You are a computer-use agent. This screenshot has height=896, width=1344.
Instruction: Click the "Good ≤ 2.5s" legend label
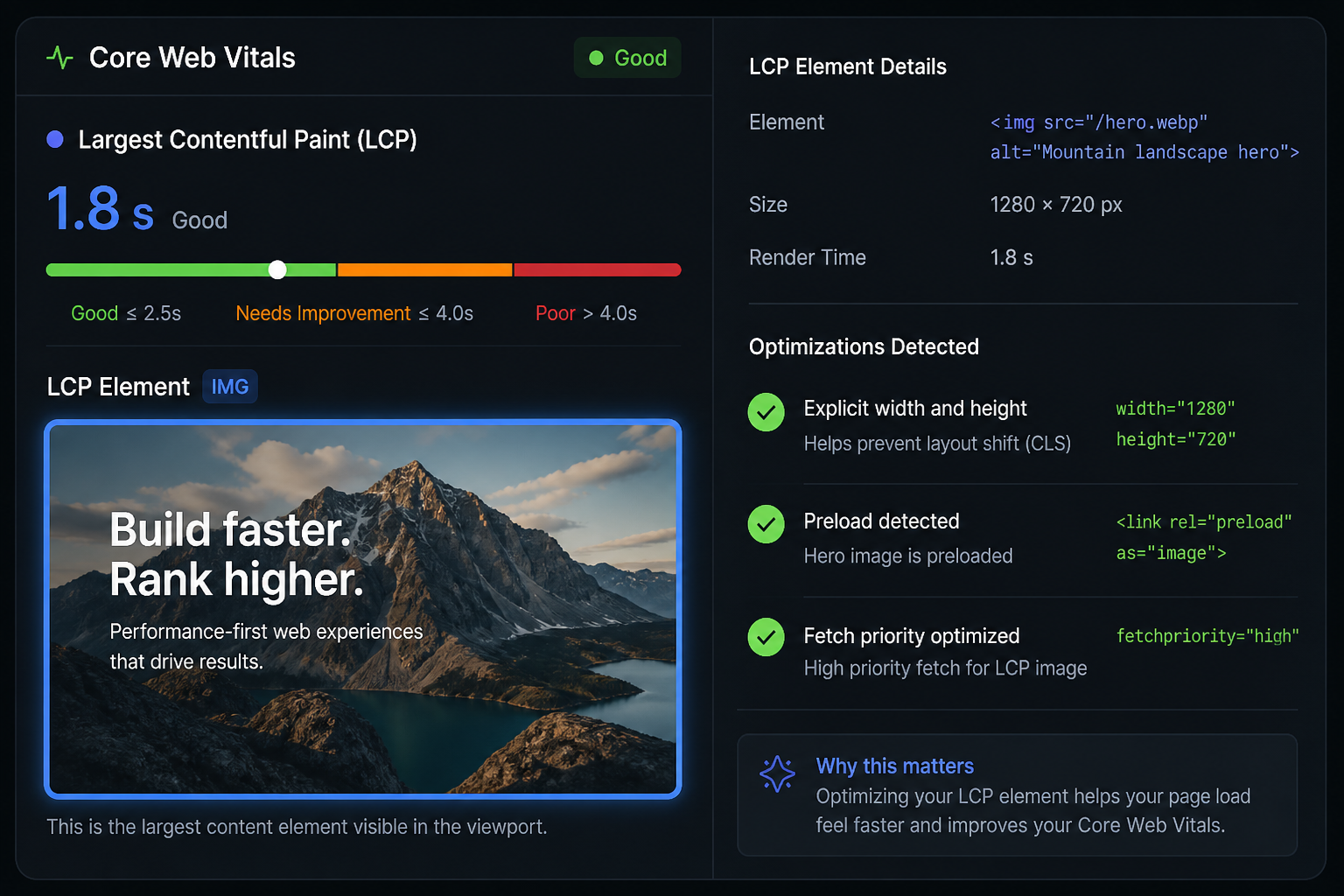click(x=126, y=313)
